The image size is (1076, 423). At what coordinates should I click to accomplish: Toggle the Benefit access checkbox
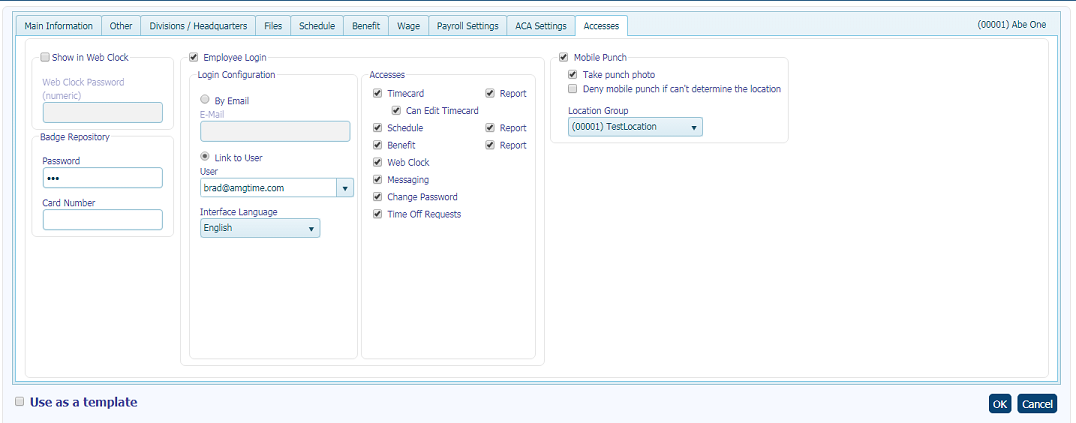coord(377,145)
